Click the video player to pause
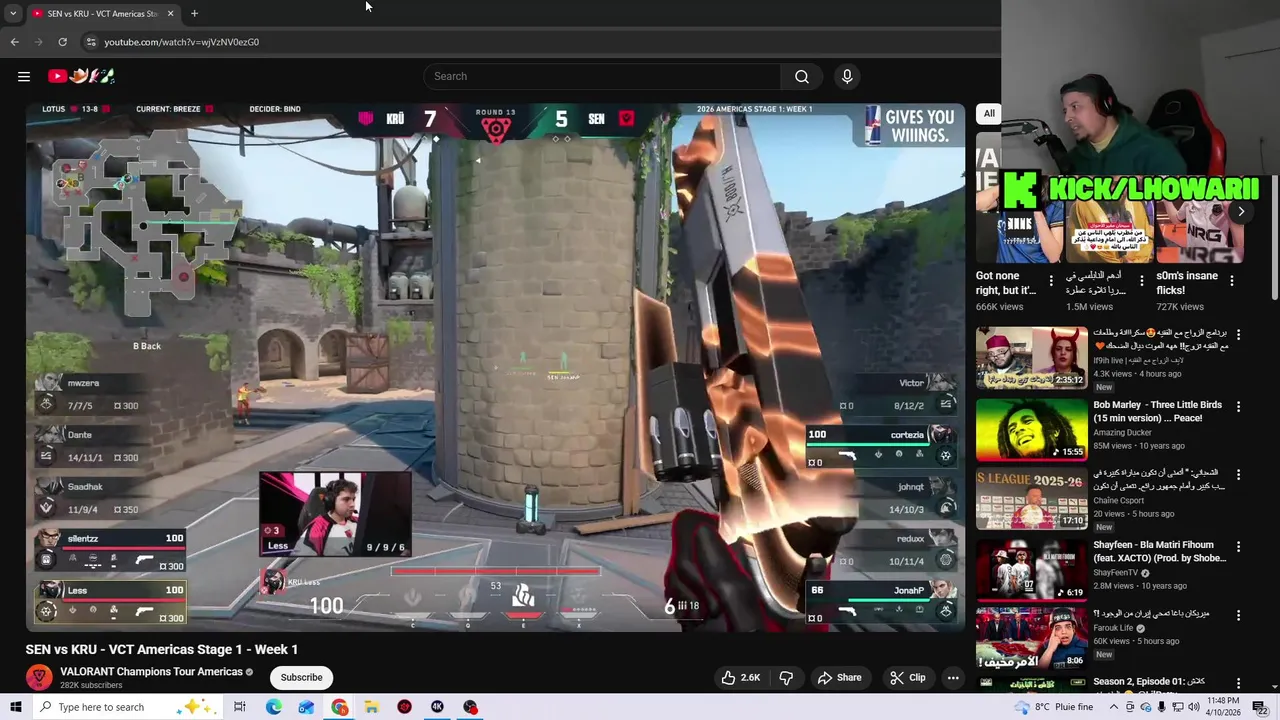 tap(495, 367)
